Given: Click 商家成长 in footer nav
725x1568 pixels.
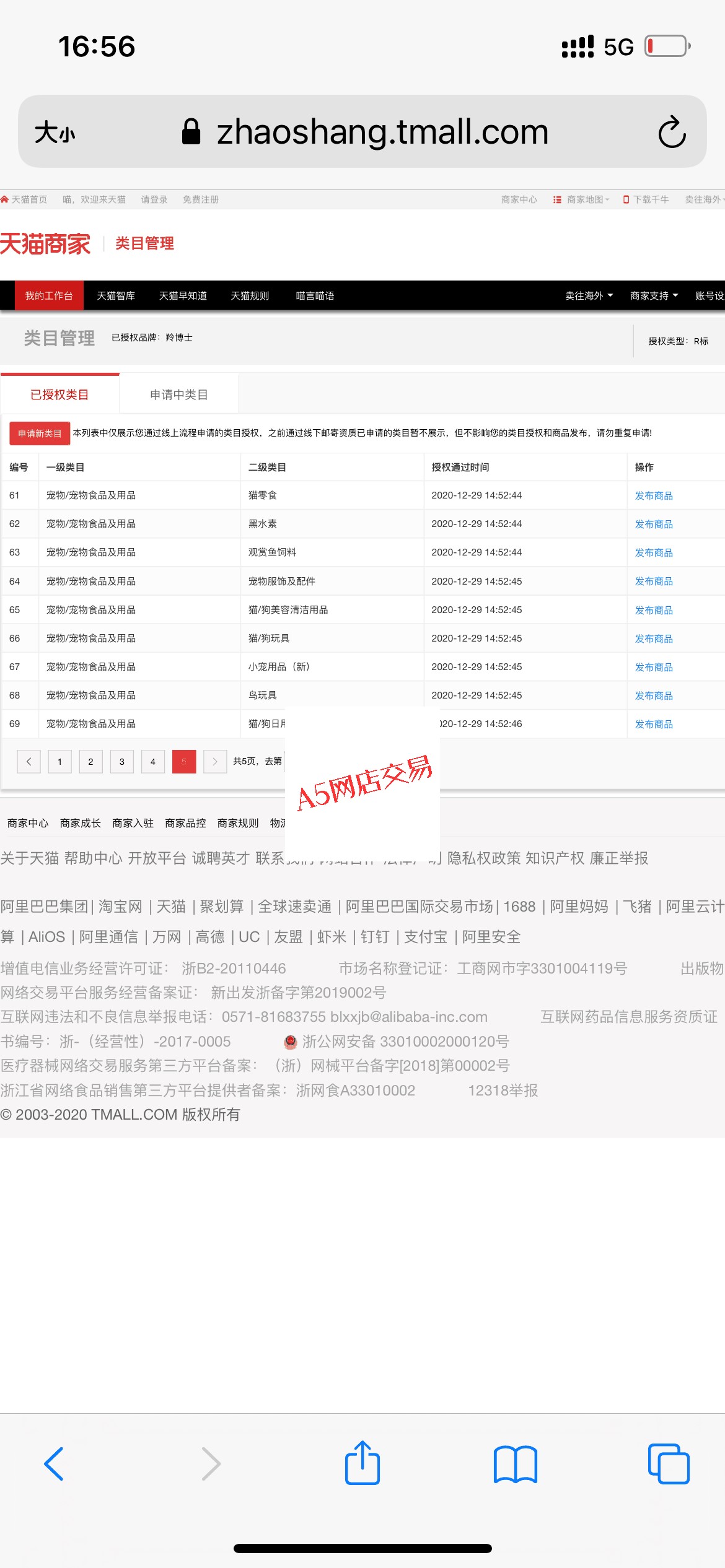Looking at the screenshot, I should coord(81,823).
